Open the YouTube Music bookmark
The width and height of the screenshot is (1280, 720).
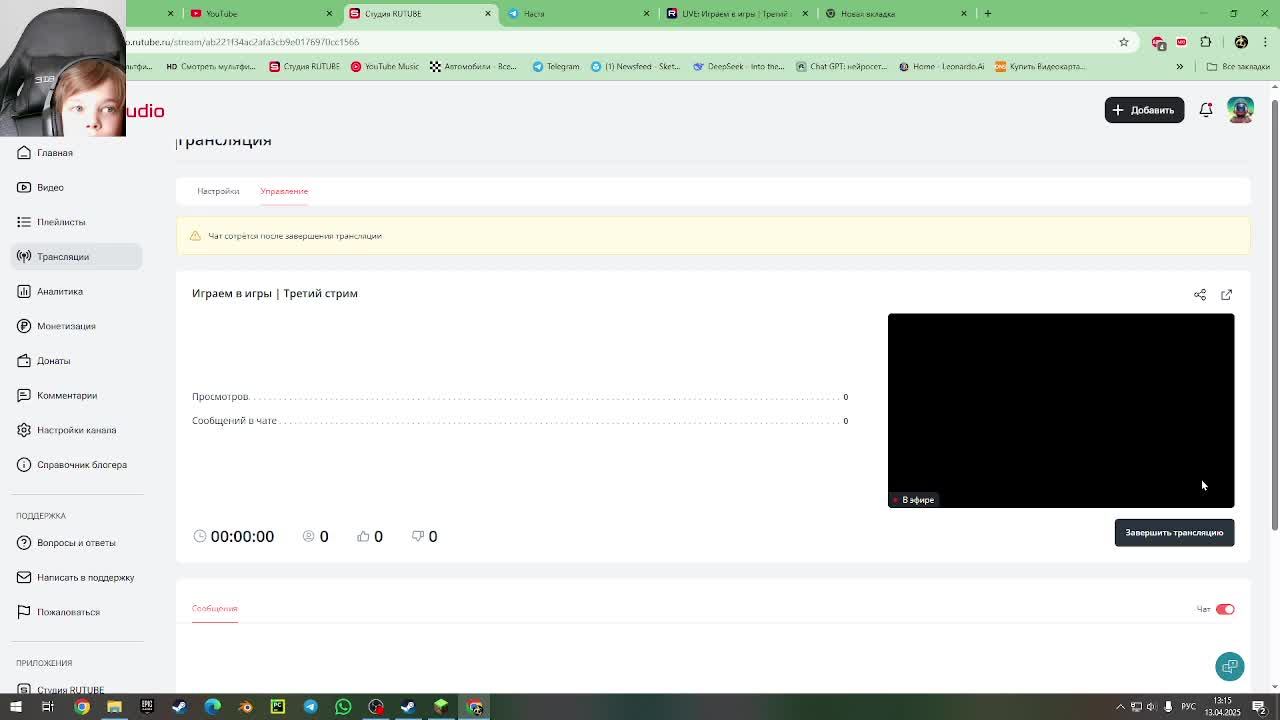tap(384, 67)
